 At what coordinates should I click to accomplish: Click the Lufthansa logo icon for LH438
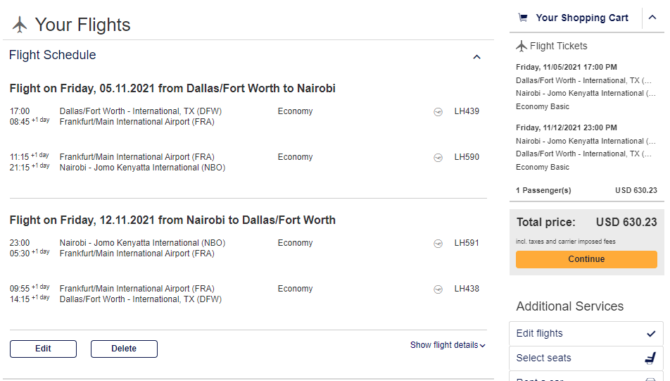pos(438,290)
